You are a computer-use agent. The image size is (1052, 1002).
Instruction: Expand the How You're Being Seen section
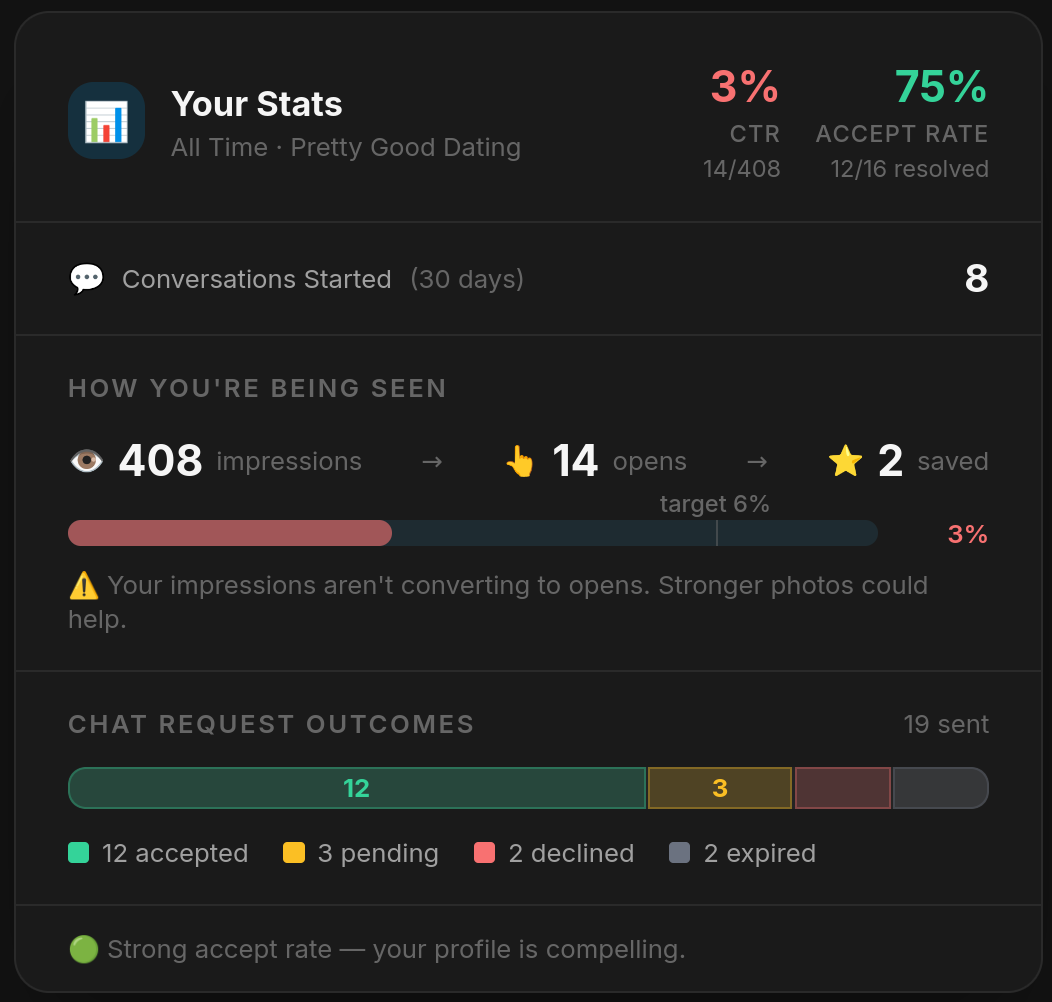click(x=257, y=388)
